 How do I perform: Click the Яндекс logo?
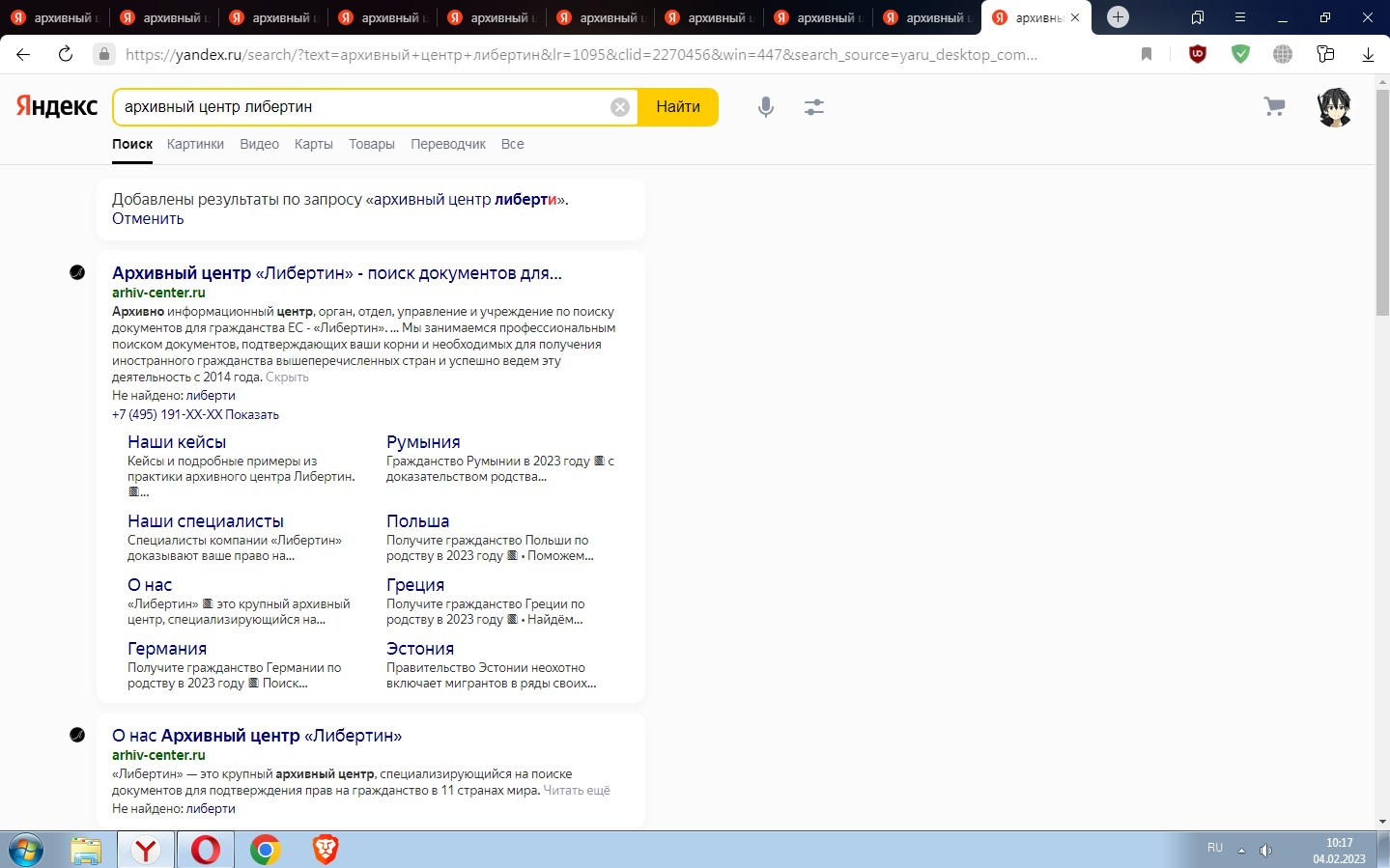(57, 106)
